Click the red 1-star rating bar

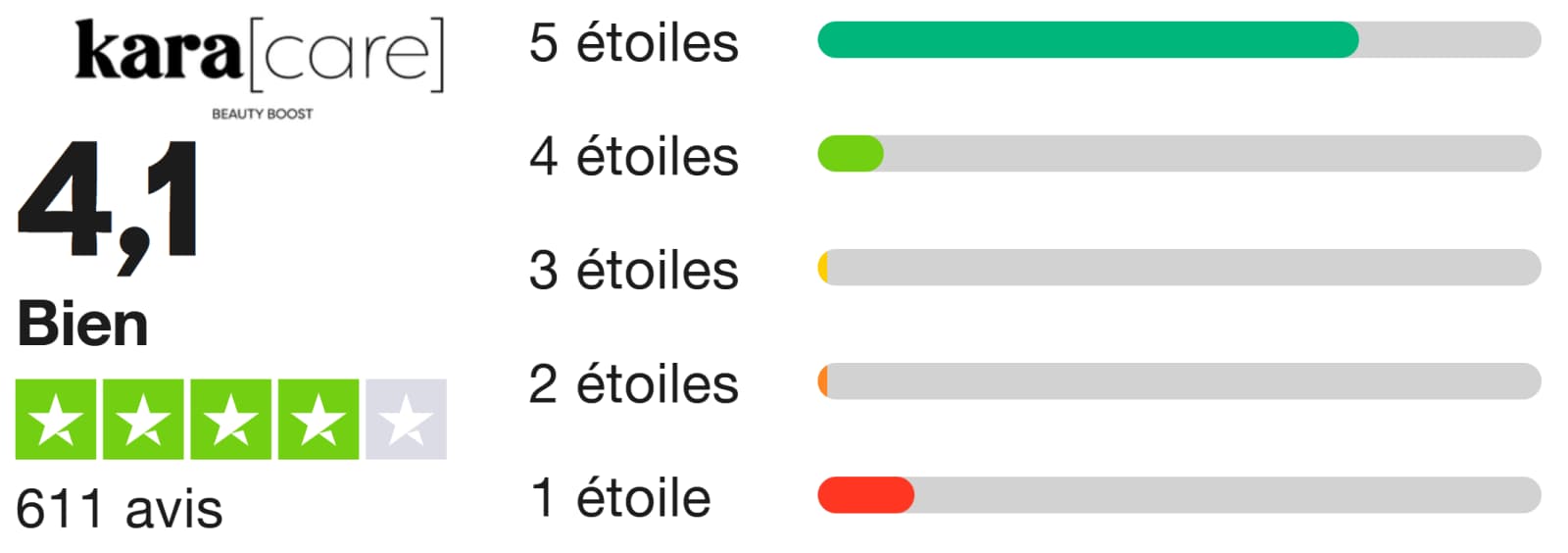[x=865, y=495]
